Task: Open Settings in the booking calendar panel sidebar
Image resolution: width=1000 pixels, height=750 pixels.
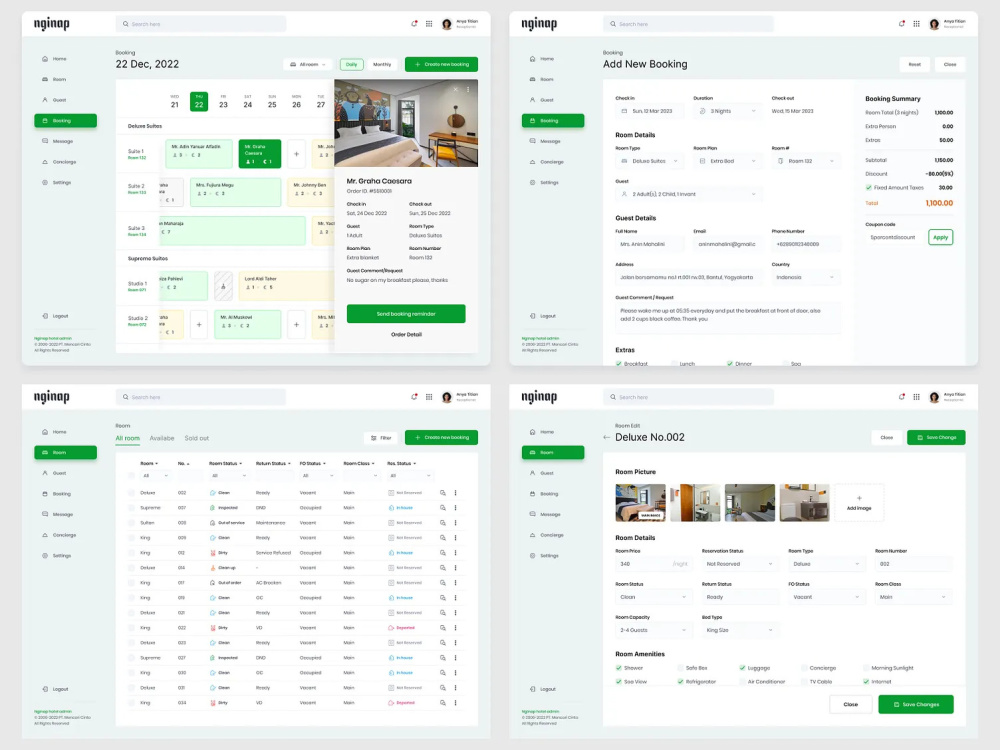Action: (56, 182)
